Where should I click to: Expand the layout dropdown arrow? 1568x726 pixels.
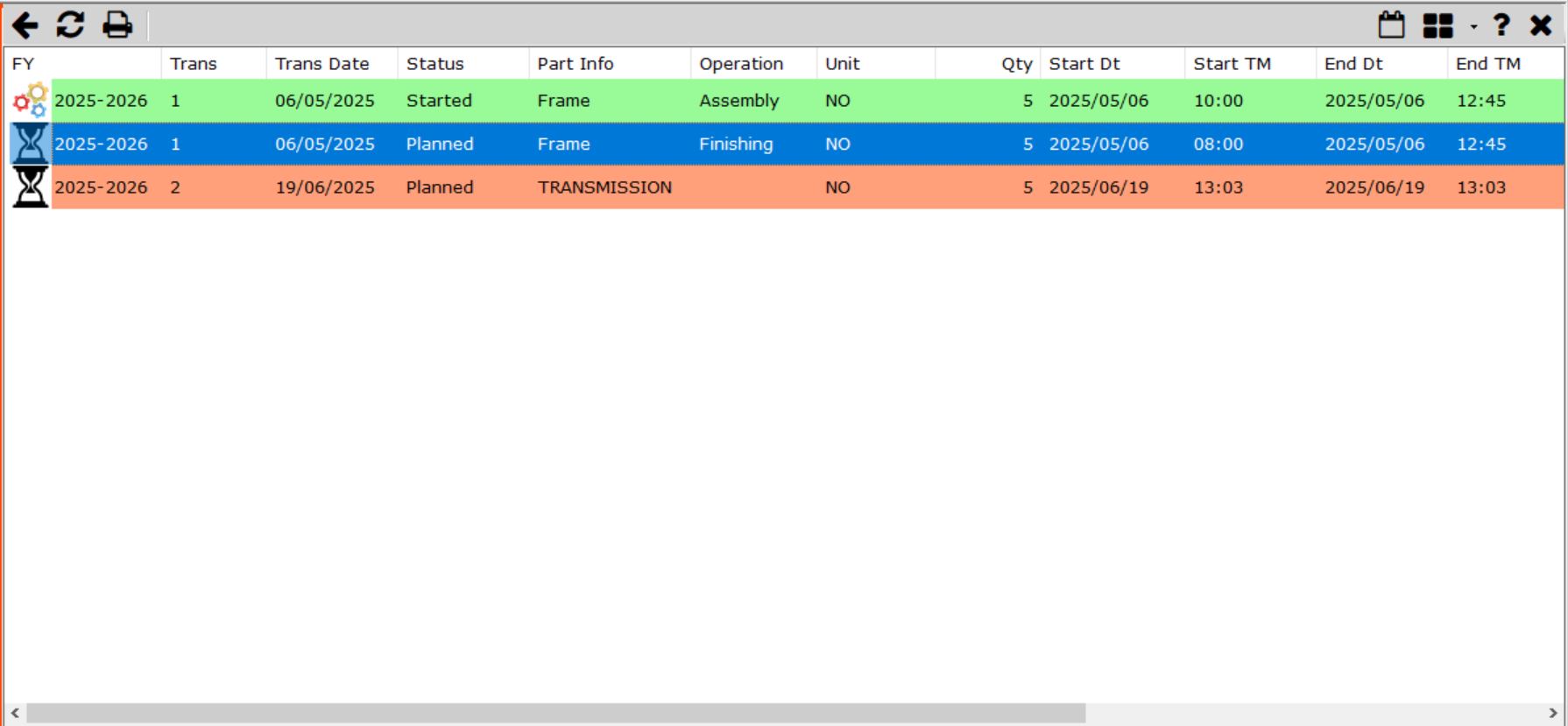1473,27
